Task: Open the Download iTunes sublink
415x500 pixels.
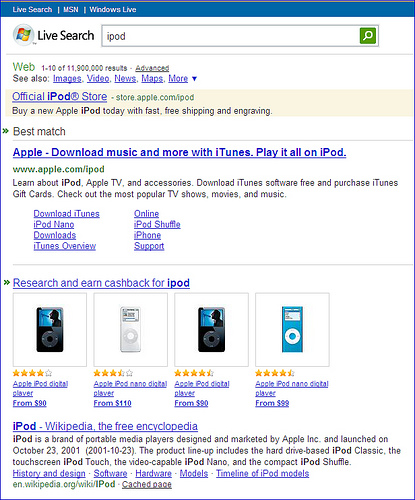Action: (67, 214)
